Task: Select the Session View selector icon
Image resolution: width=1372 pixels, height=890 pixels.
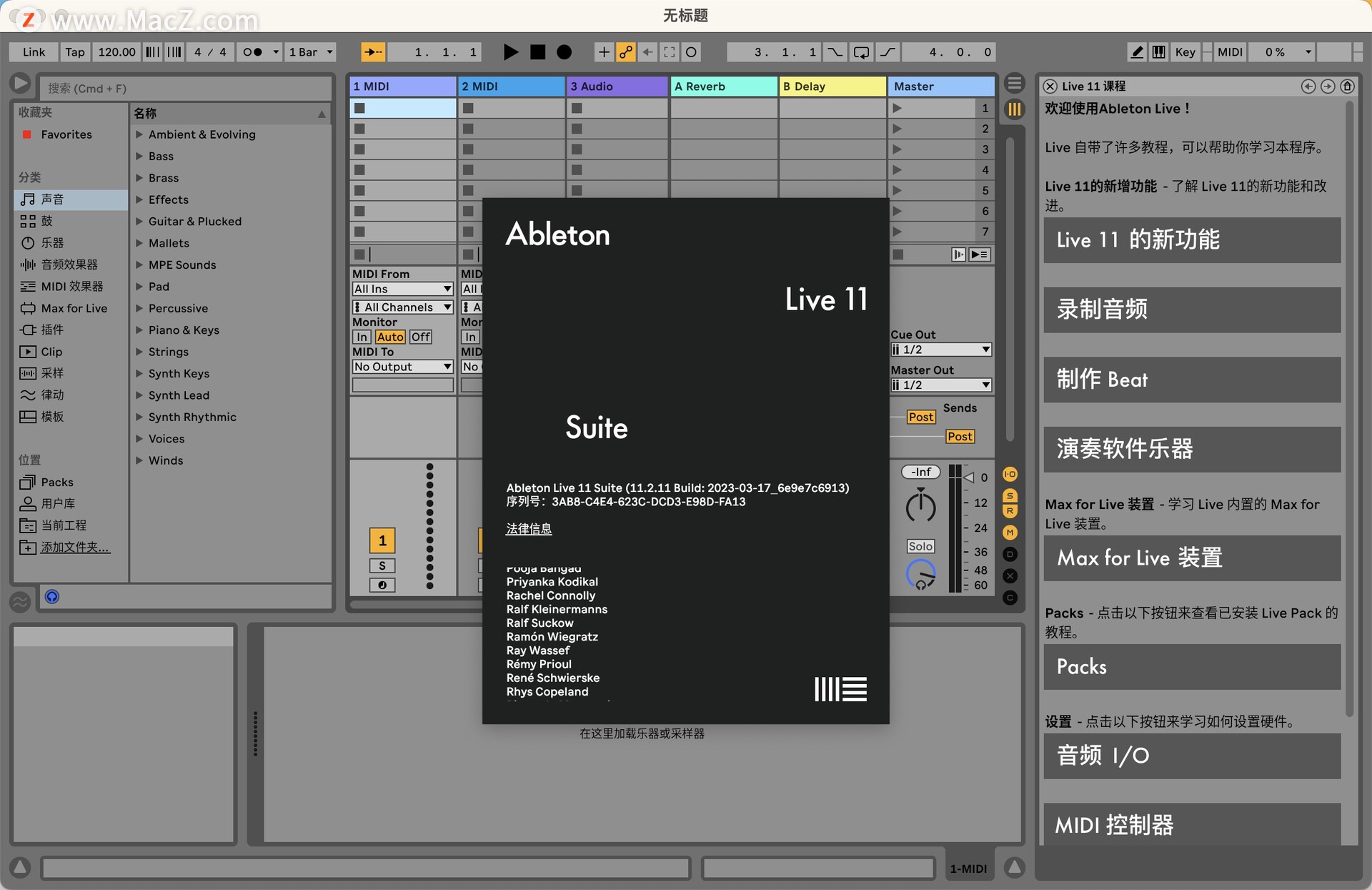Action: click(x=1014, y=109)
